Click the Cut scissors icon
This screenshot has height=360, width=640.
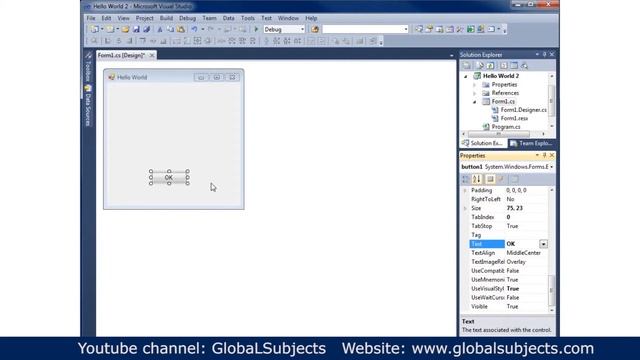[x=160, y=29]
